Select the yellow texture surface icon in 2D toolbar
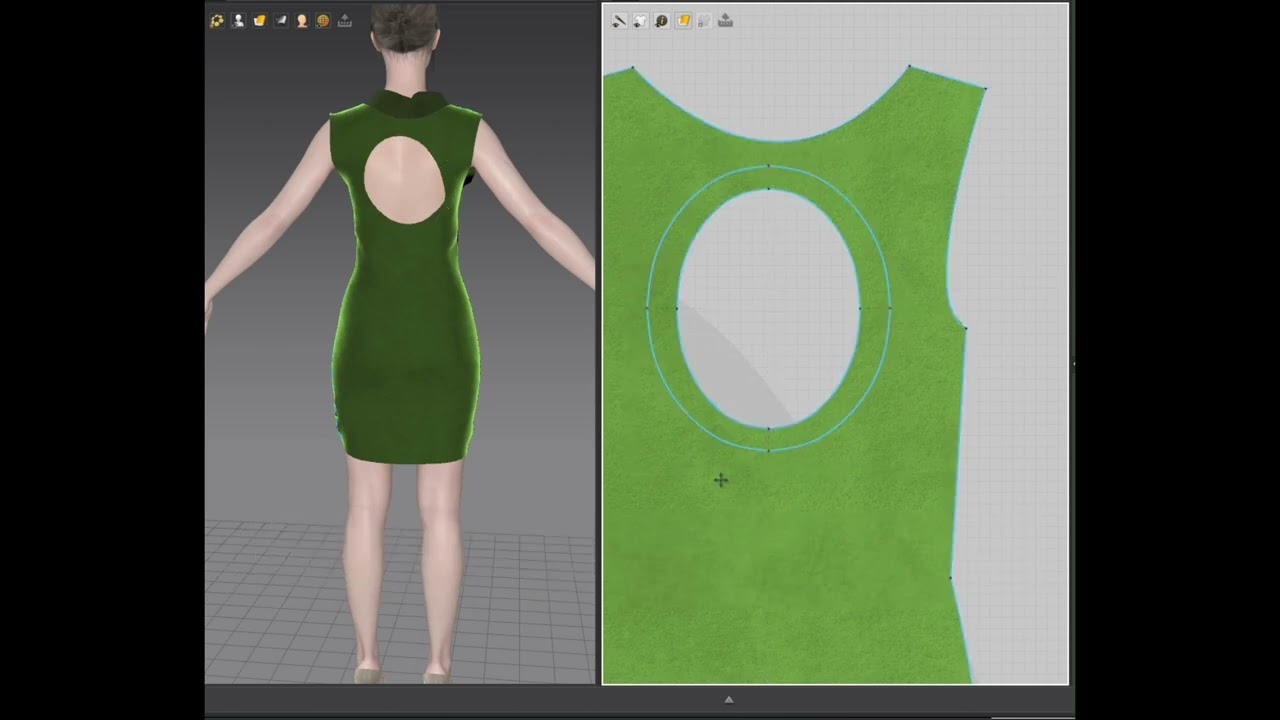 pyautogui.click(x=683, y=20)
